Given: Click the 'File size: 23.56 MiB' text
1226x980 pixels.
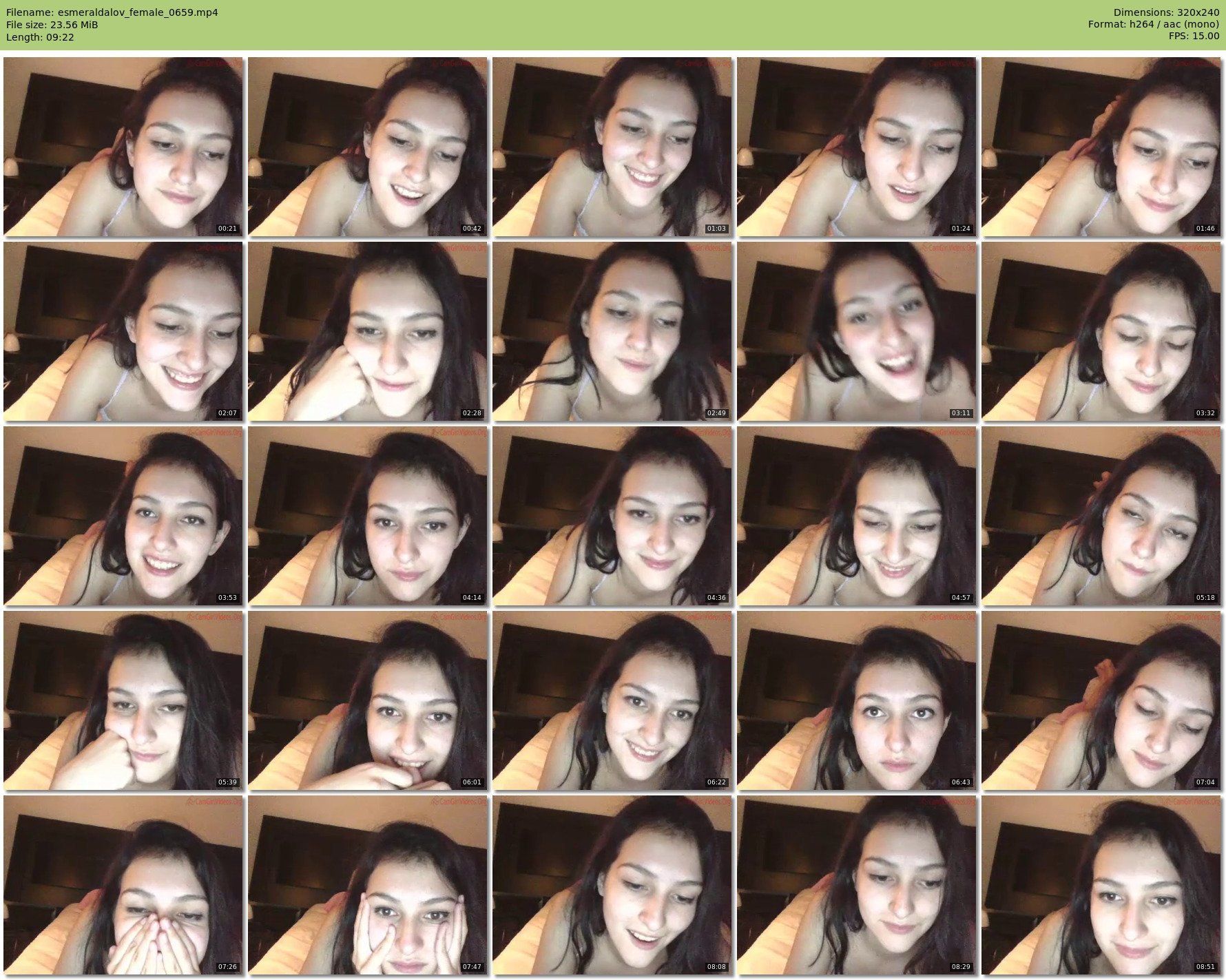Looking at the screenshot, I should (52, 25).
